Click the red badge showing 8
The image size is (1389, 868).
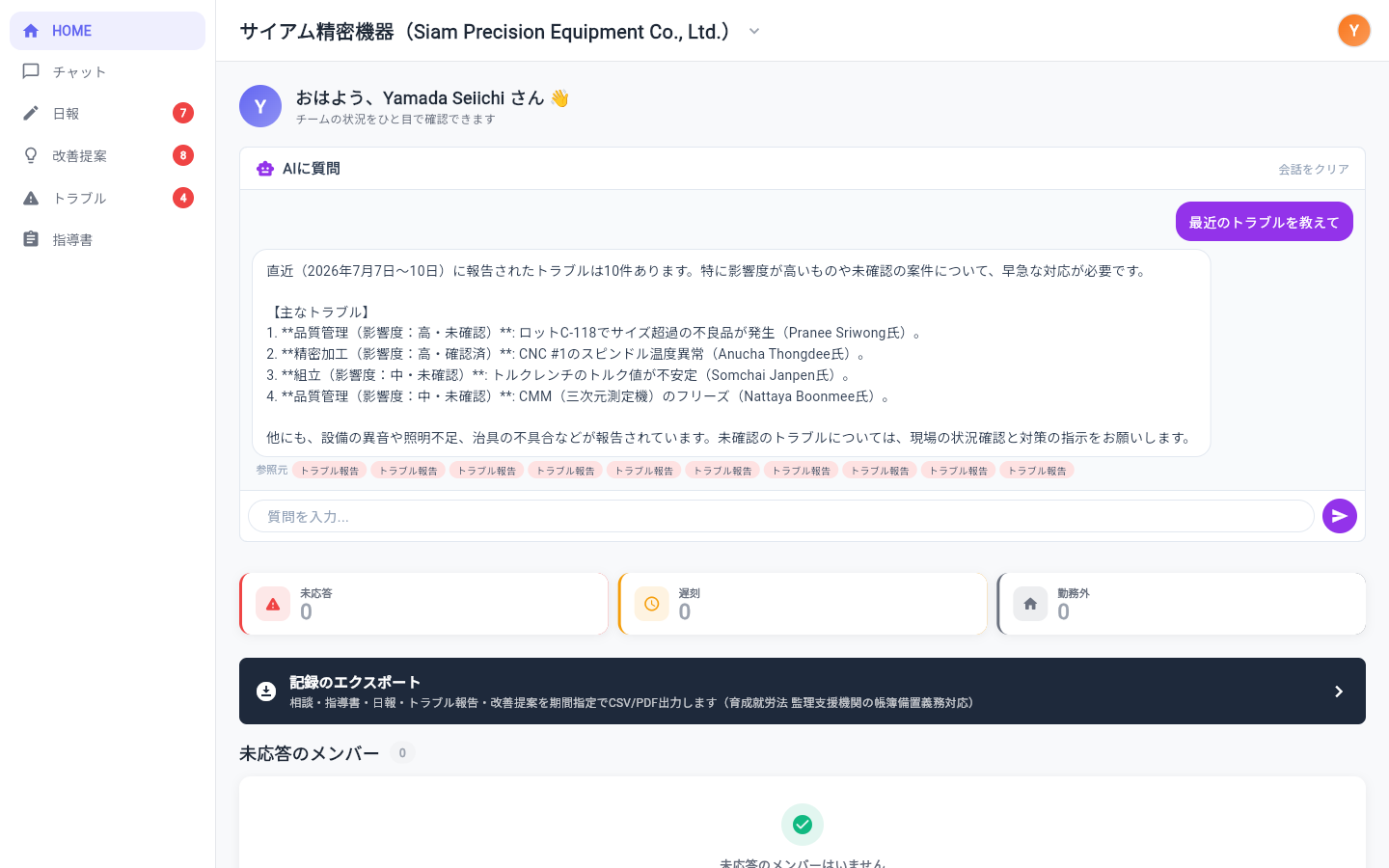183,155
